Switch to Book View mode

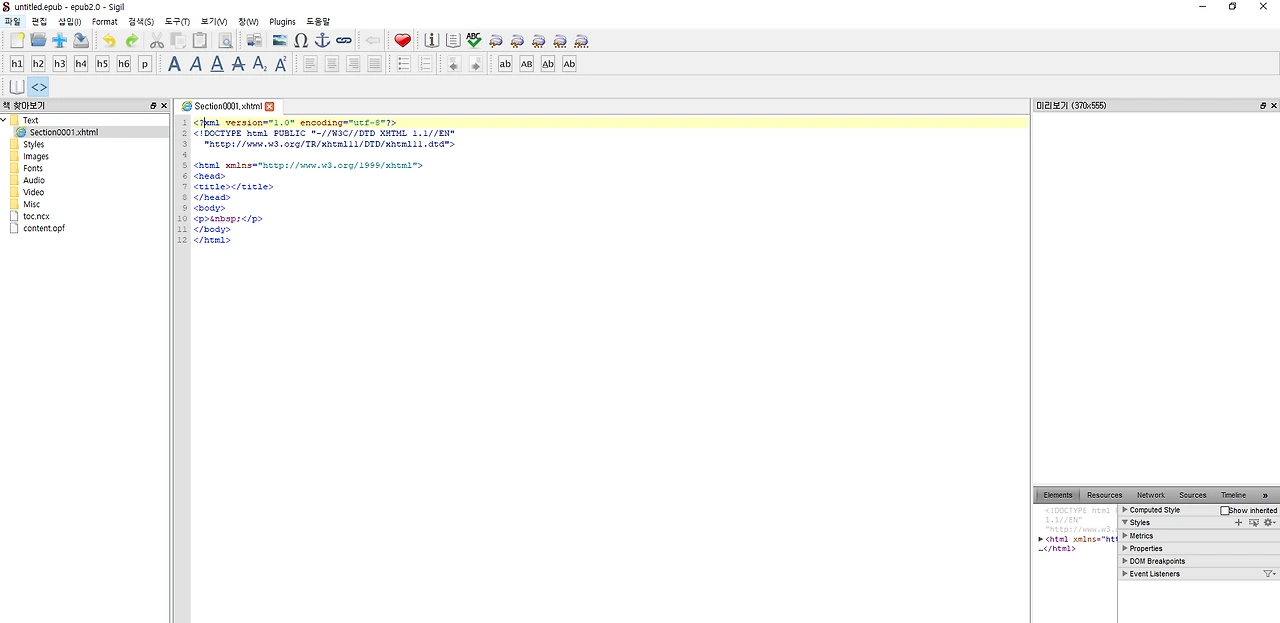tap(17, 87)
